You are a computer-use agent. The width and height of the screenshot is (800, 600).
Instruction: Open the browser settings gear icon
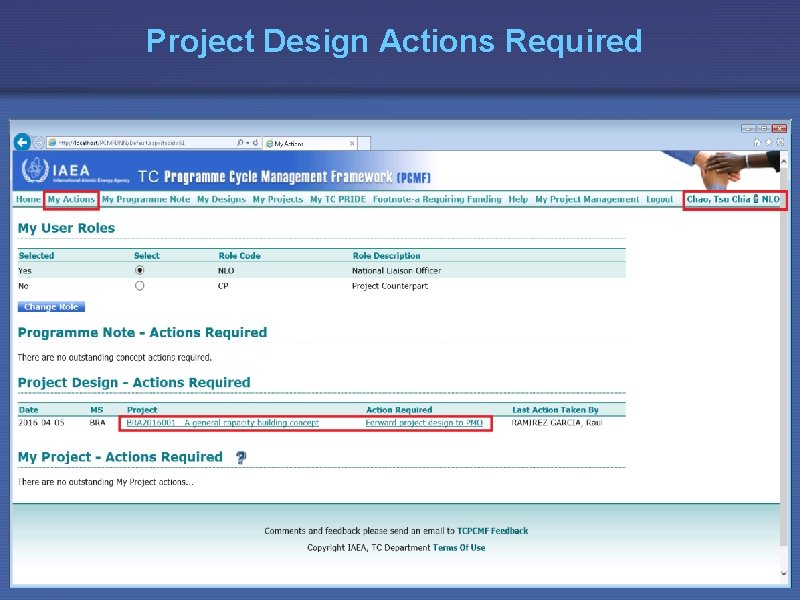(780, 142)
